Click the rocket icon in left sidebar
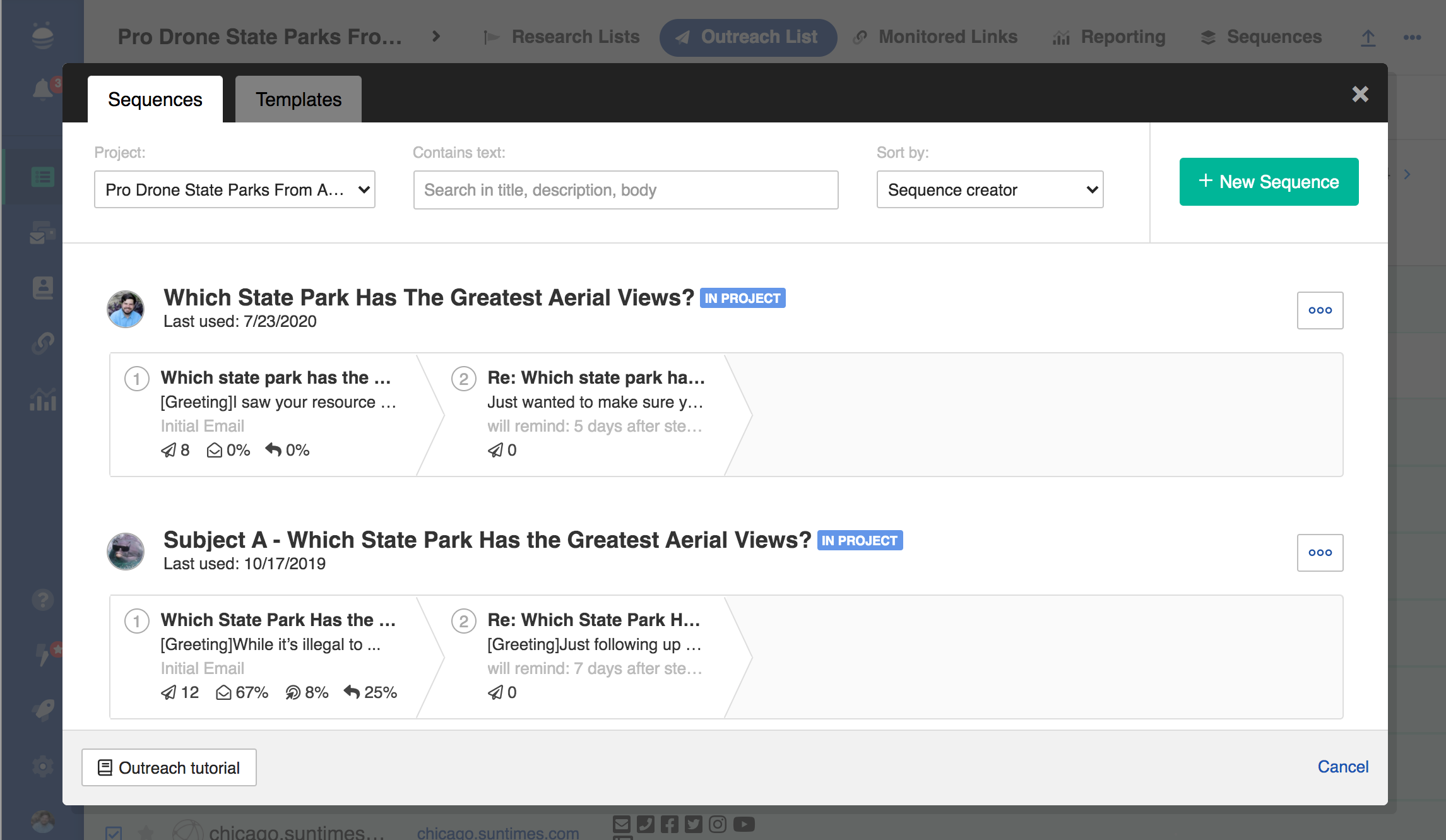Viewport: 1446px width, 840px height. 42,710
